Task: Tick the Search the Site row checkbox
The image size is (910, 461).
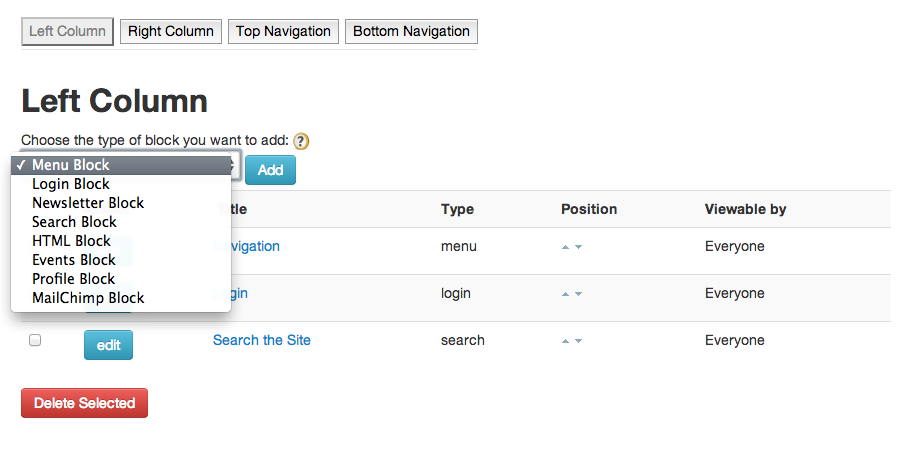Action: point(35,340)
